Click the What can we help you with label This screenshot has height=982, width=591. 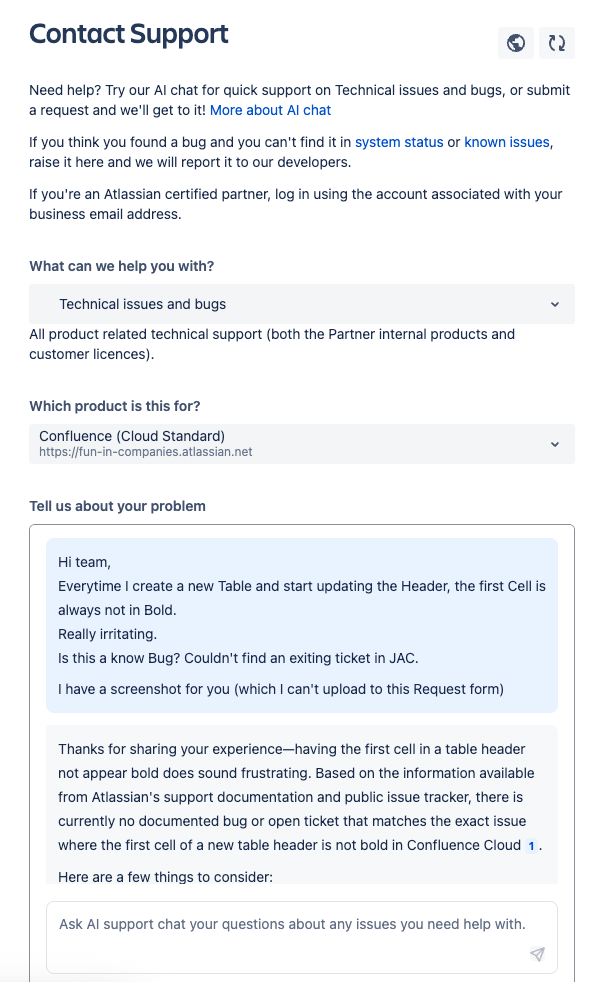pyautogui.click(x=121, y=266)
